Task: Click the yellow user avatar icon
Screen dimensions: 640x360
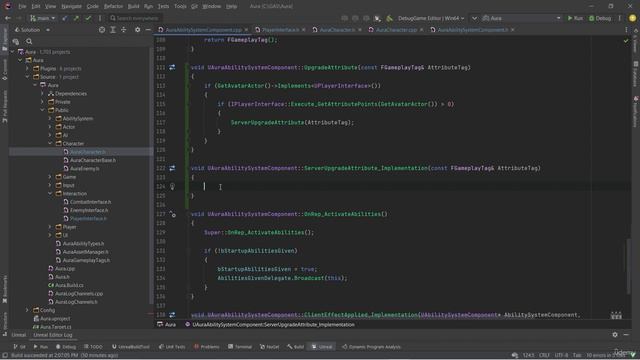Action: click(632, 18)
